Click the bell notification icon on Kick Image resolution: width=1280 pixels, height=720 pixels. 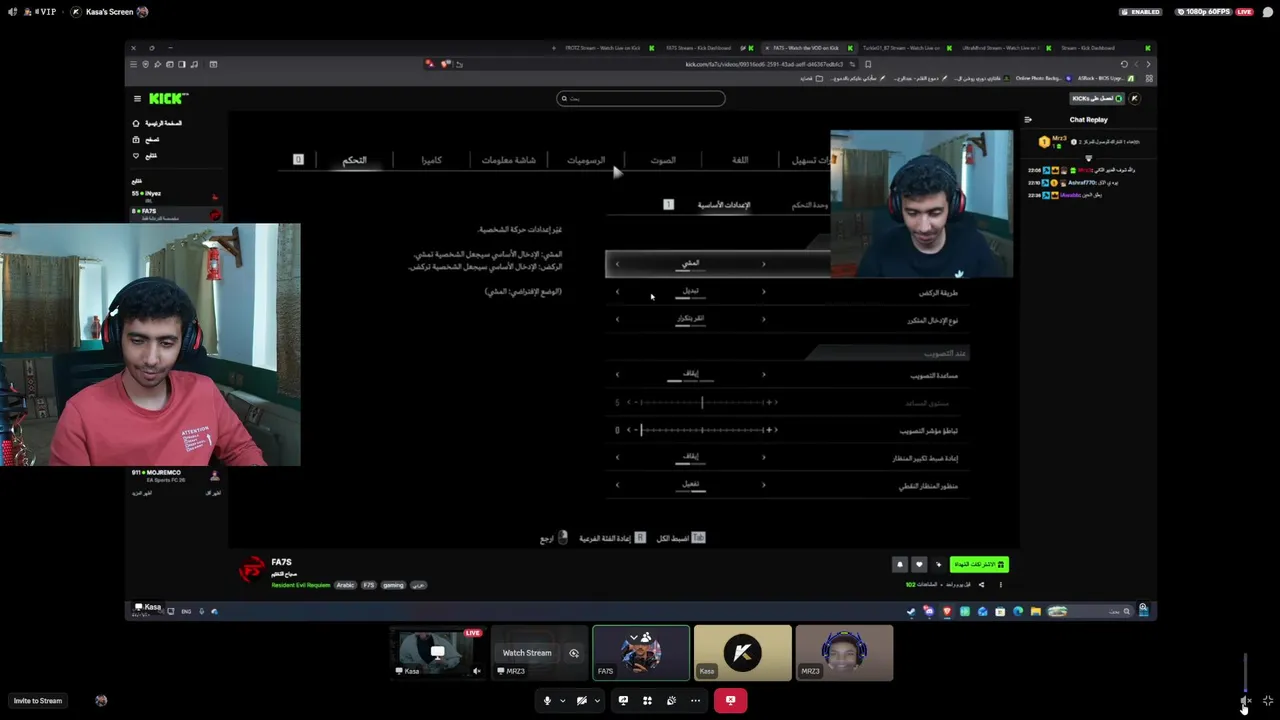[x=900, y=565]
